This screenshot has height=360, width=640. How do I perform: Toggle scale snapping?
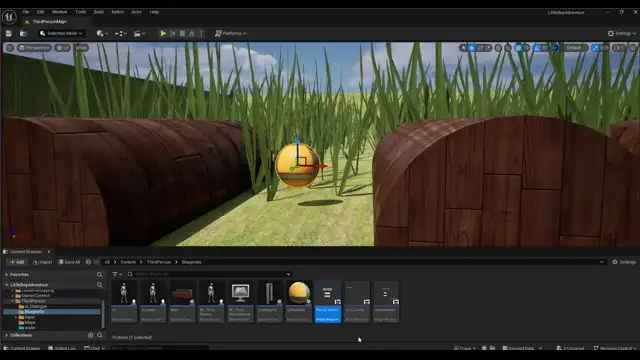pyautogui.click(x=596, y=48)
